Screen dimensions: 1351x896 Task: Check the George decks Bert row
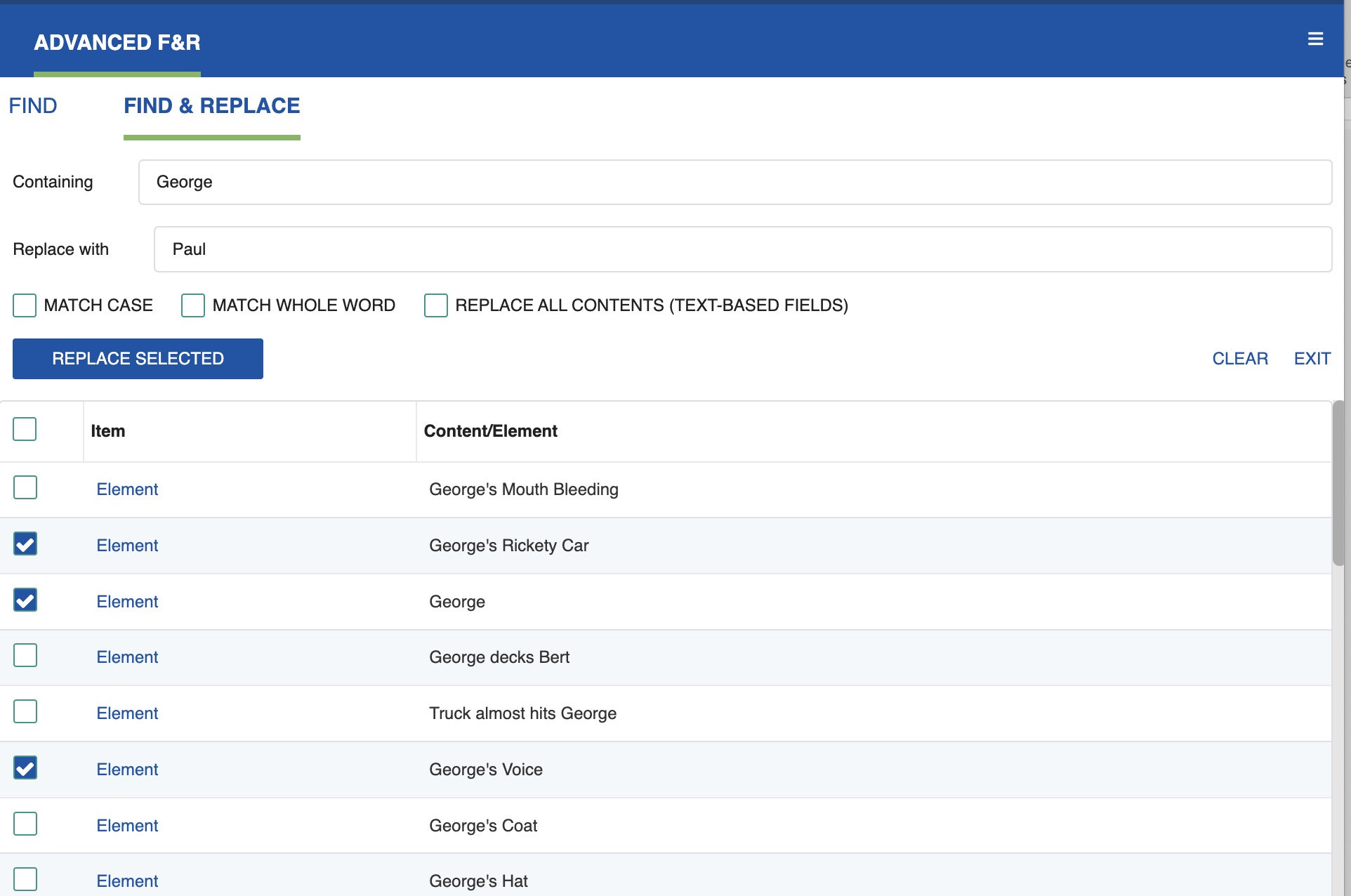pyautogui.click(x=25, y=655)
